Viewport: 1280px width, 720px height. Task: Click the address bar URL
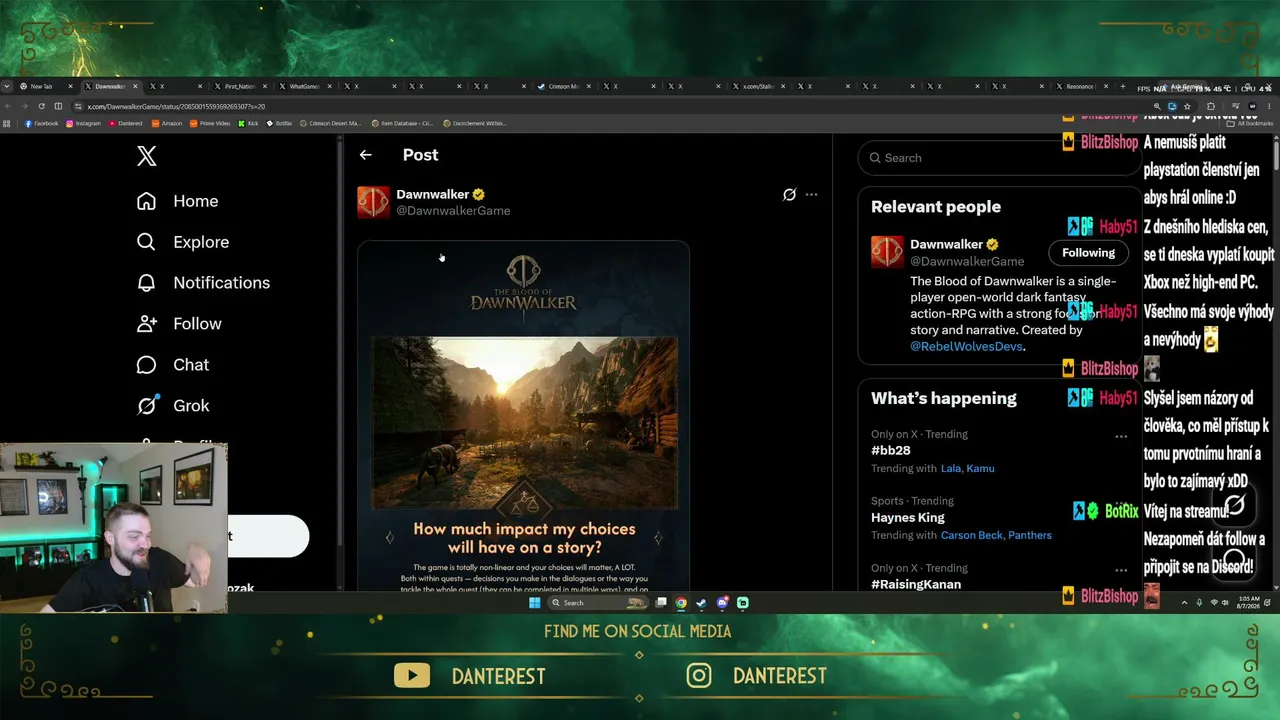176,106
